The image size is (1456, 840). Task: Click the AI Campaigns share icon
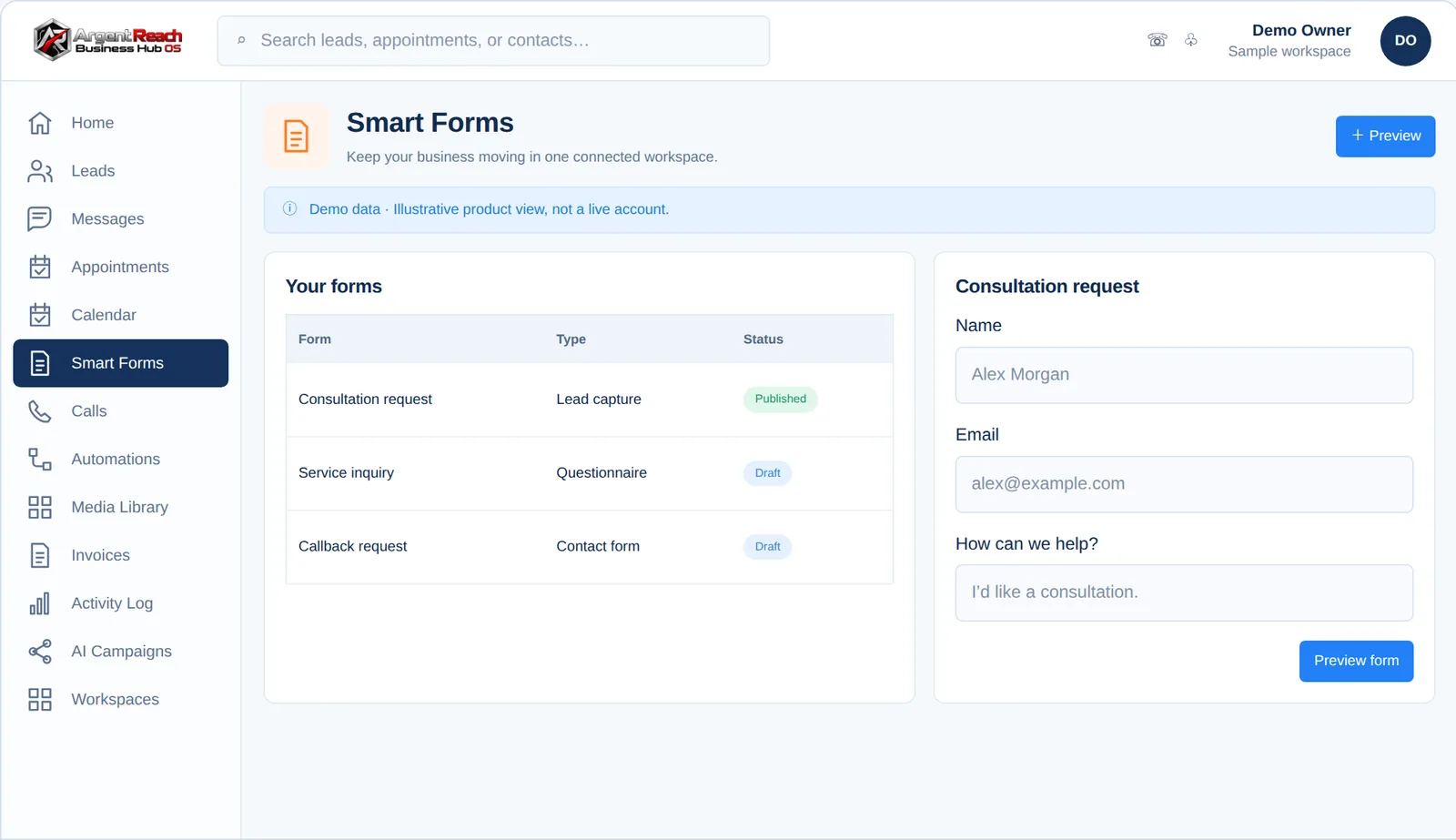click(x=40, y=652)
